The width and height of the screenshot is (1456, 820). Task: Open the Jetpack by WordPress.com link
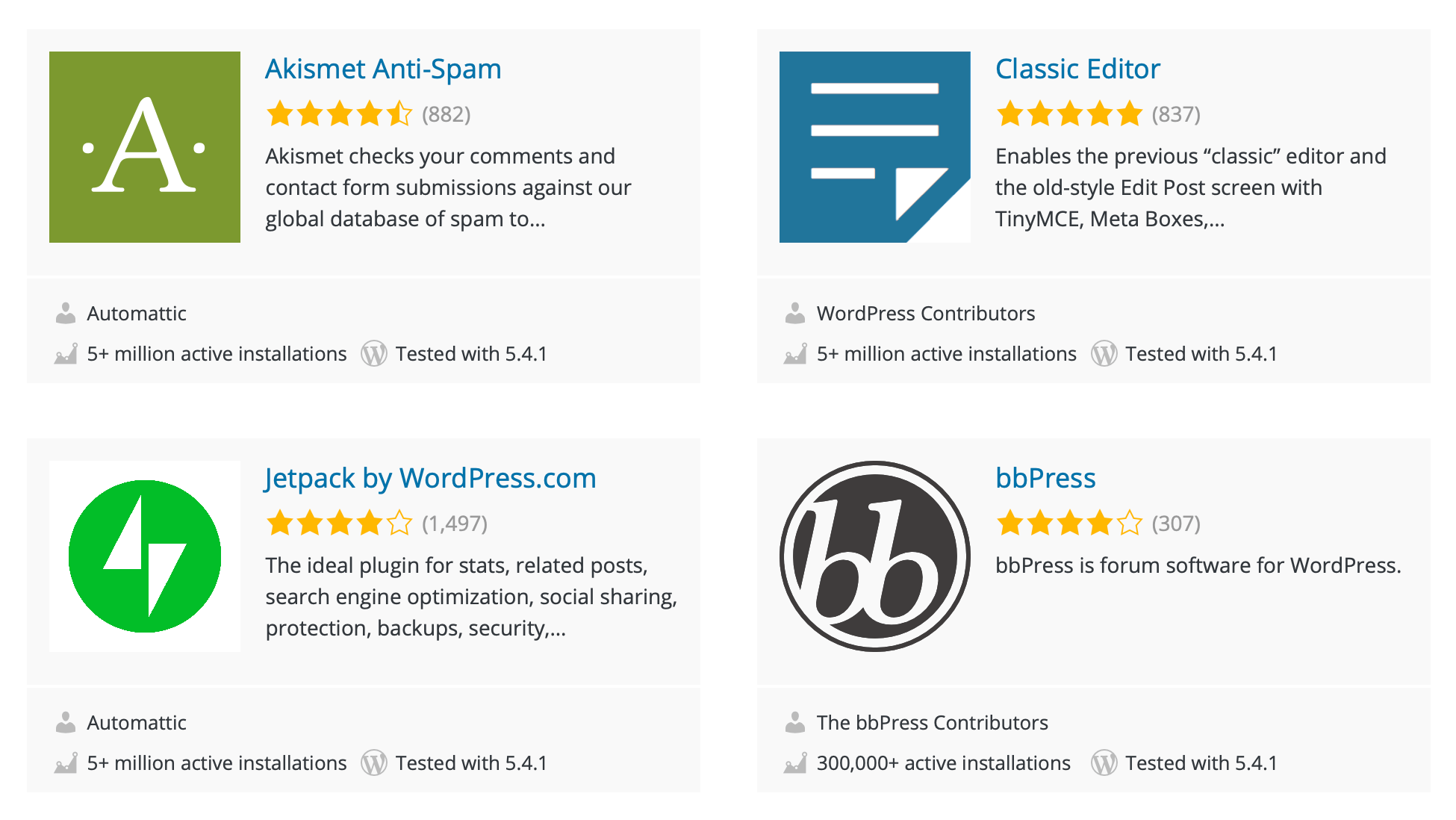click(431, 478)
